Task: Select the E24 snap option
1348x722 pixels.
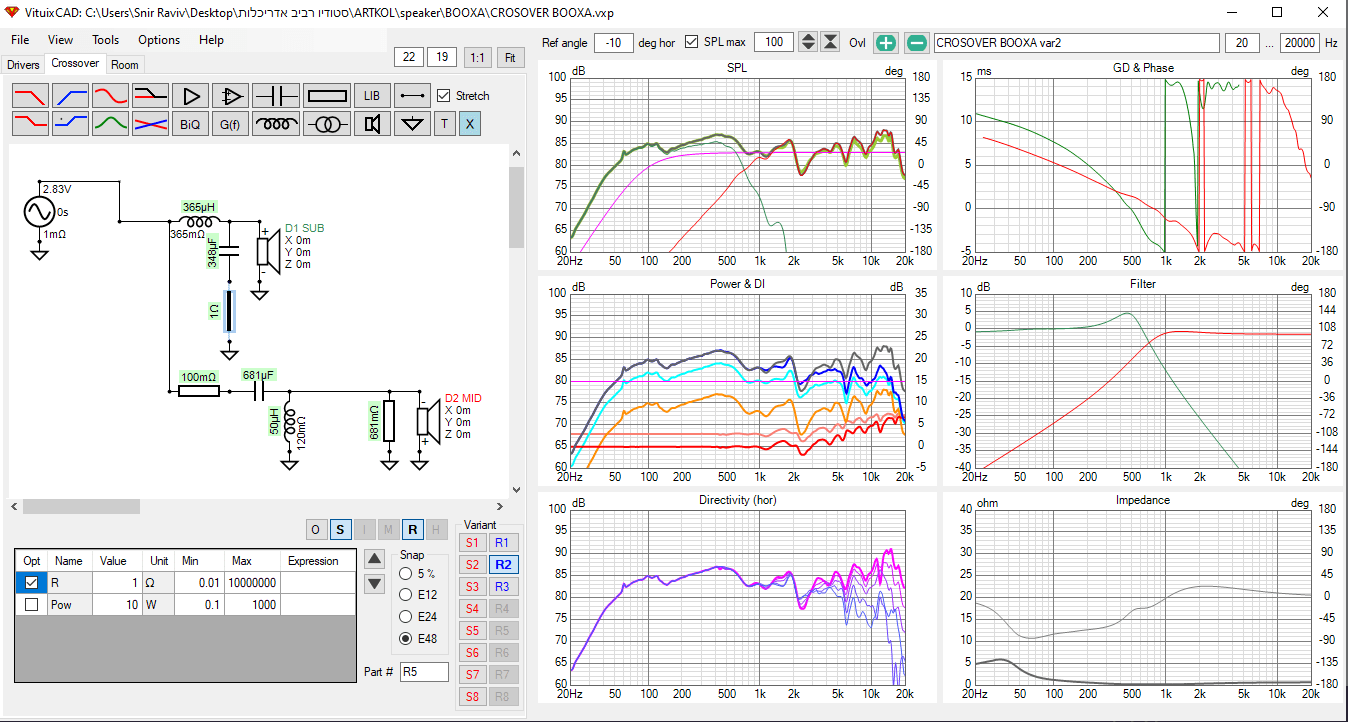Action: [x=405, y=616]
